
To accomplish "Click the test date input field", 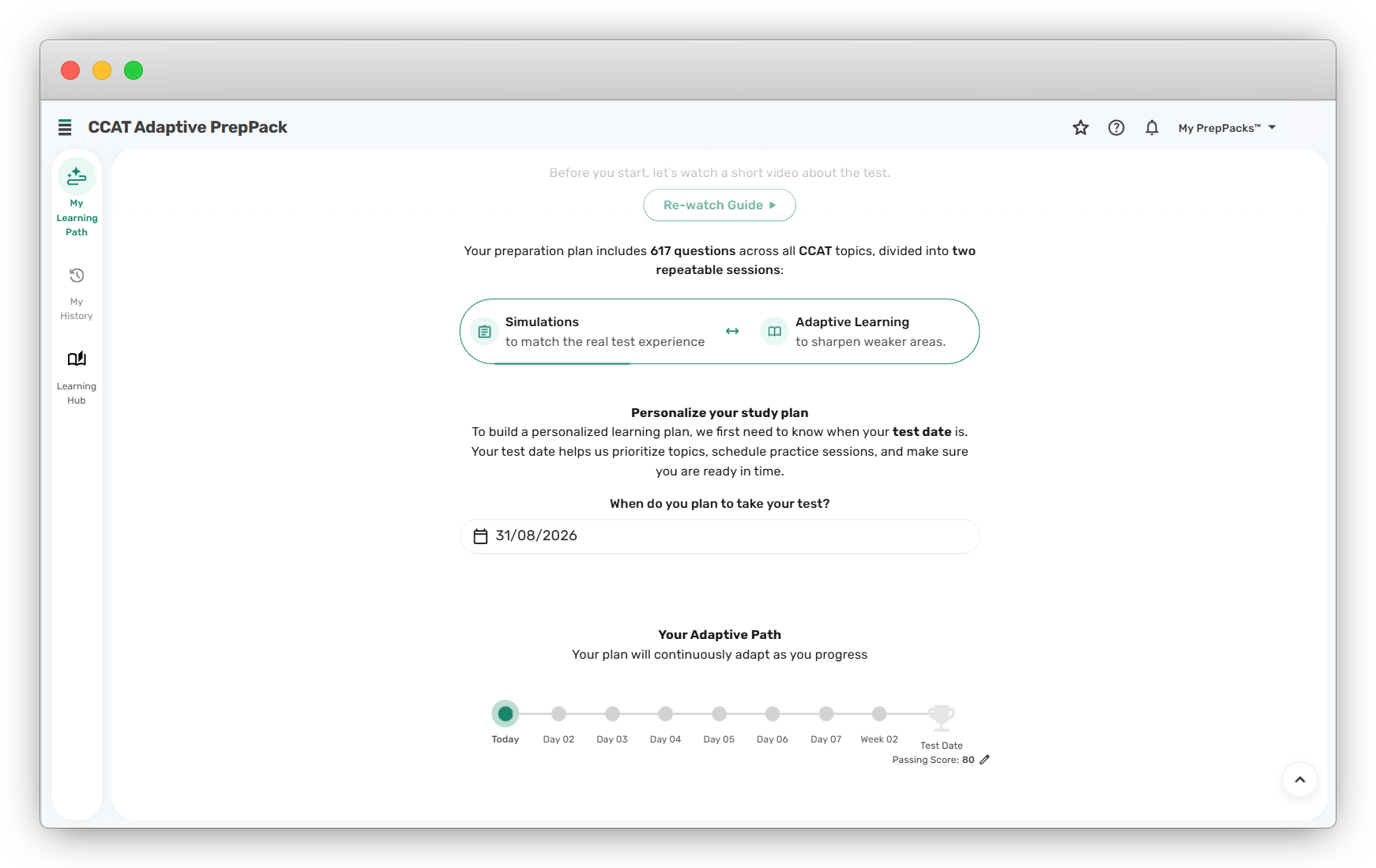I will click(x=720, y=536).
